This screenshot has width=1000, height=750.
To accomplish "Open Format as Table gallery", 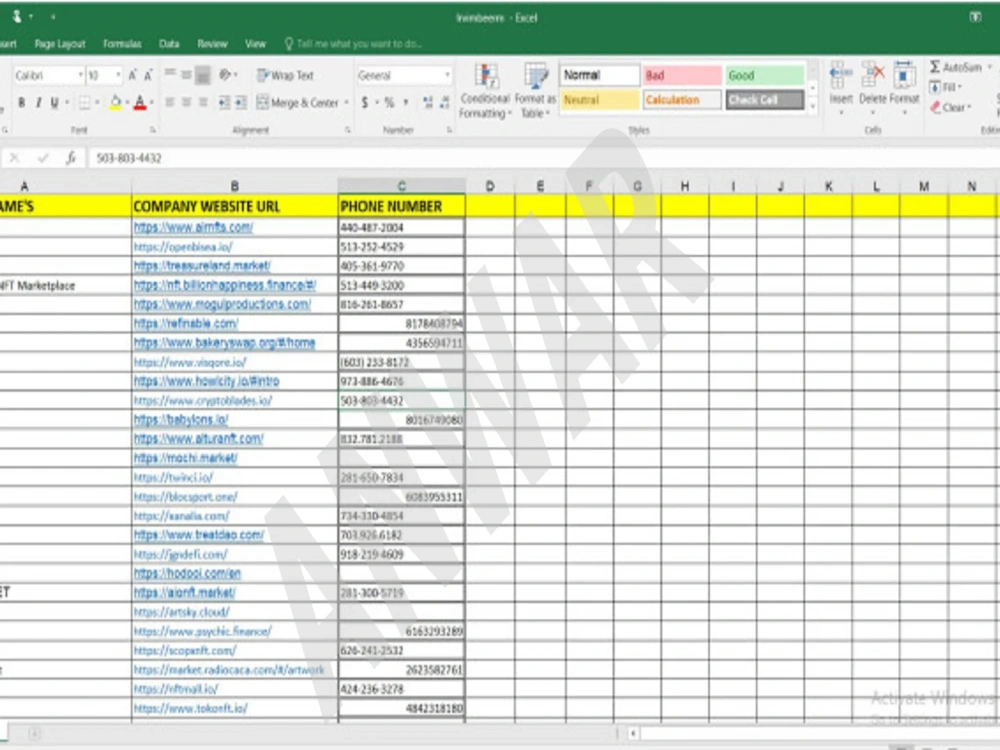I will pos(535,91).
